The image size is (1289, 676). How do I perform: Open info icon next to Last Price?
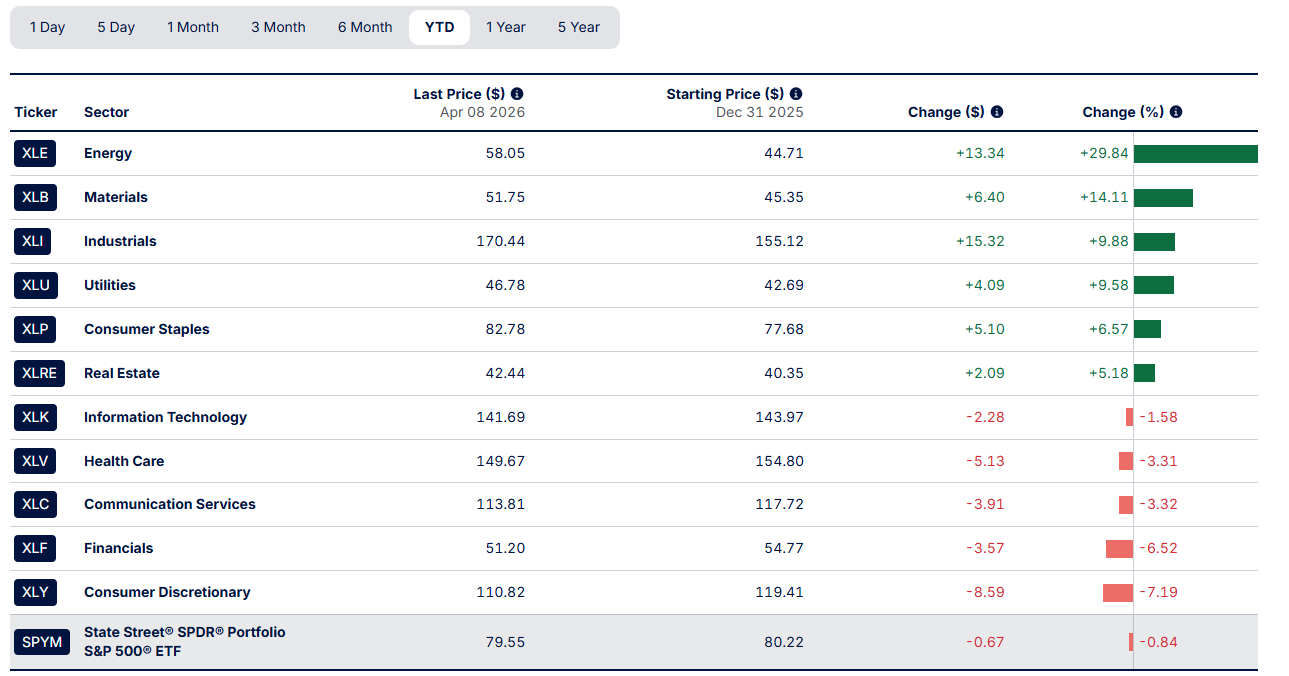[x=517, y=94]
